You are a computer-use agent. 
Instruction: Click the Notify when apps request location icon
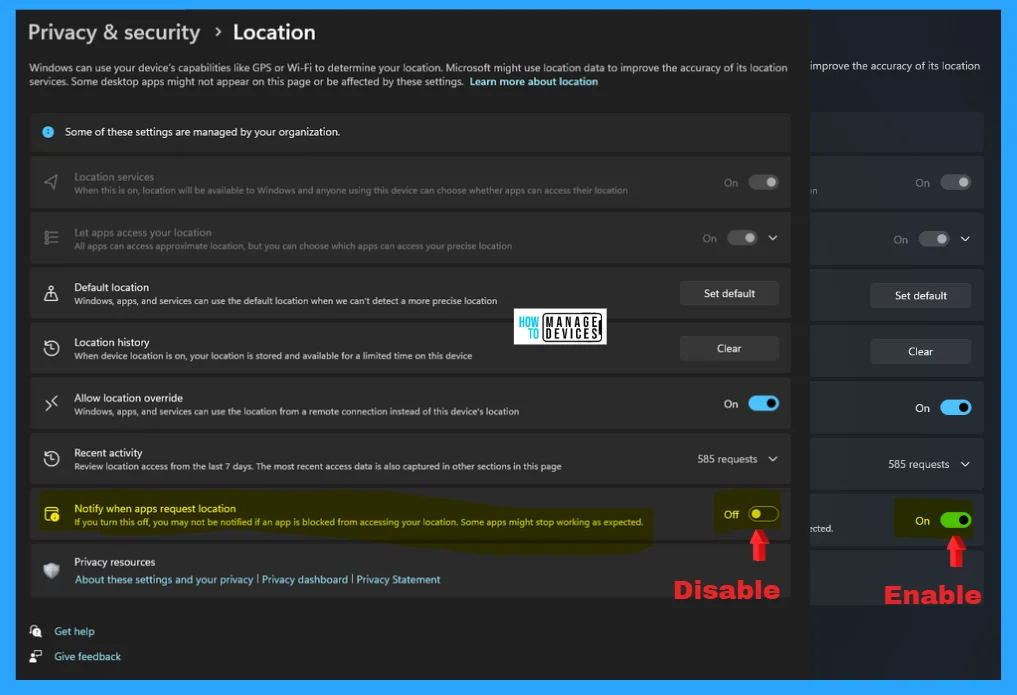[x=51, y=515]
